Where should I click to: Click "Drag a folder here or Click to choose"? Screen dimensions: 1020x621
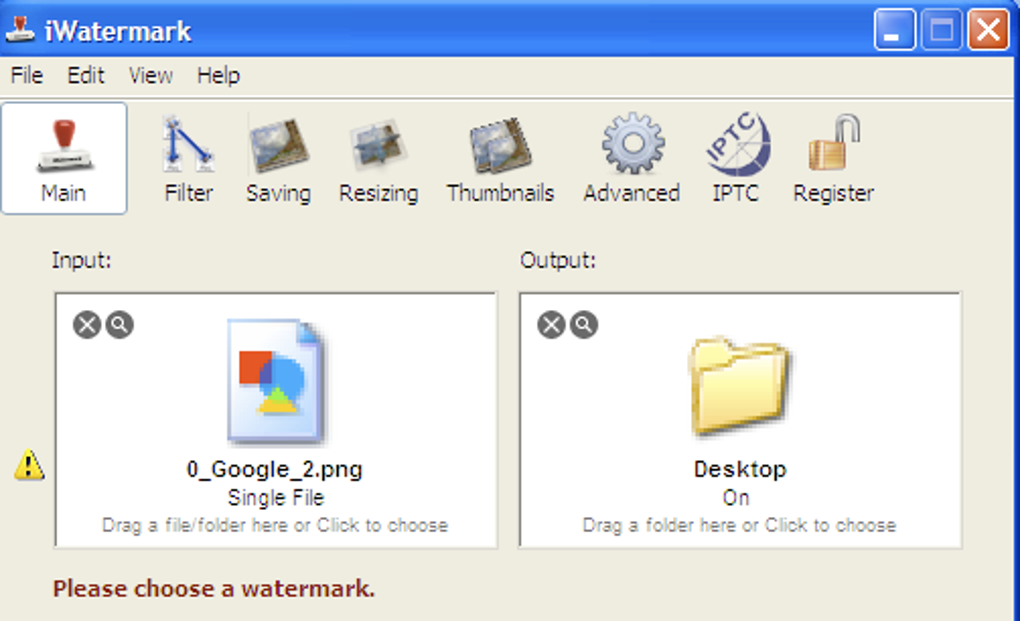tap(739, 525)
